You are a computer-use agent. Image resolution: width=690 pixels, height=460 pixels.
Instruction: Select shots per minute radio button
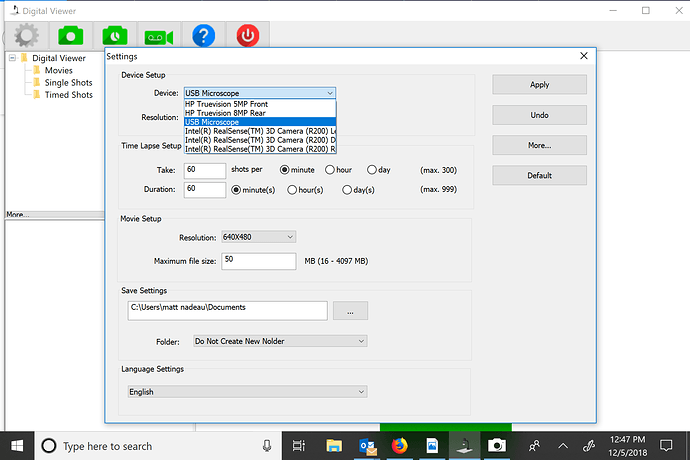[284, 169]
